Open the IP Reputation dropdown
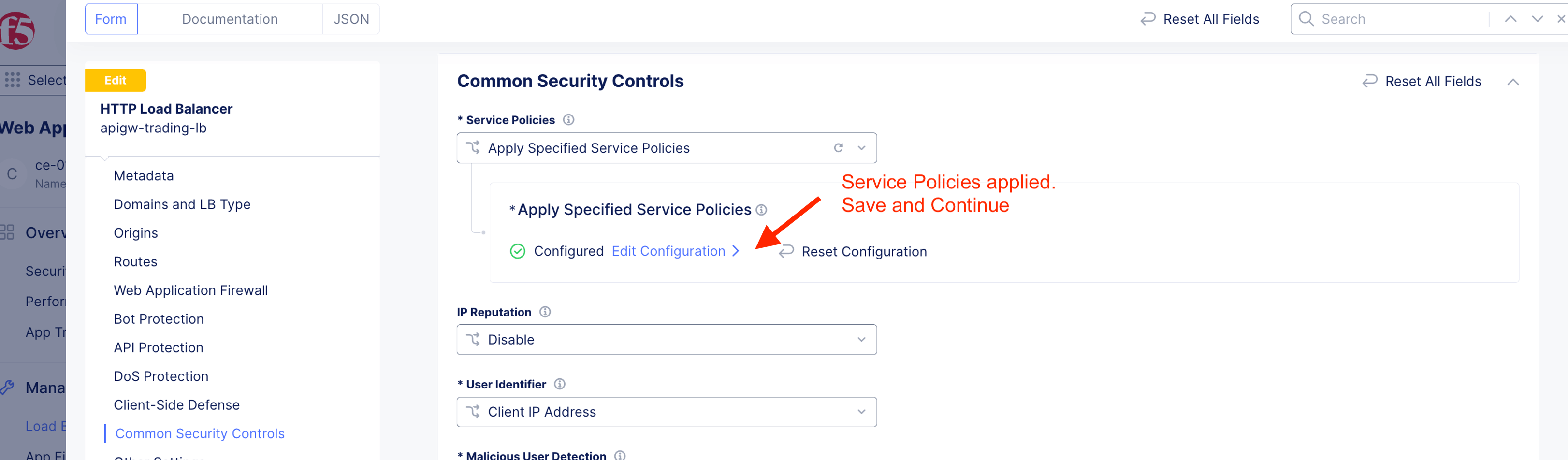 click(x=666, y=340)
